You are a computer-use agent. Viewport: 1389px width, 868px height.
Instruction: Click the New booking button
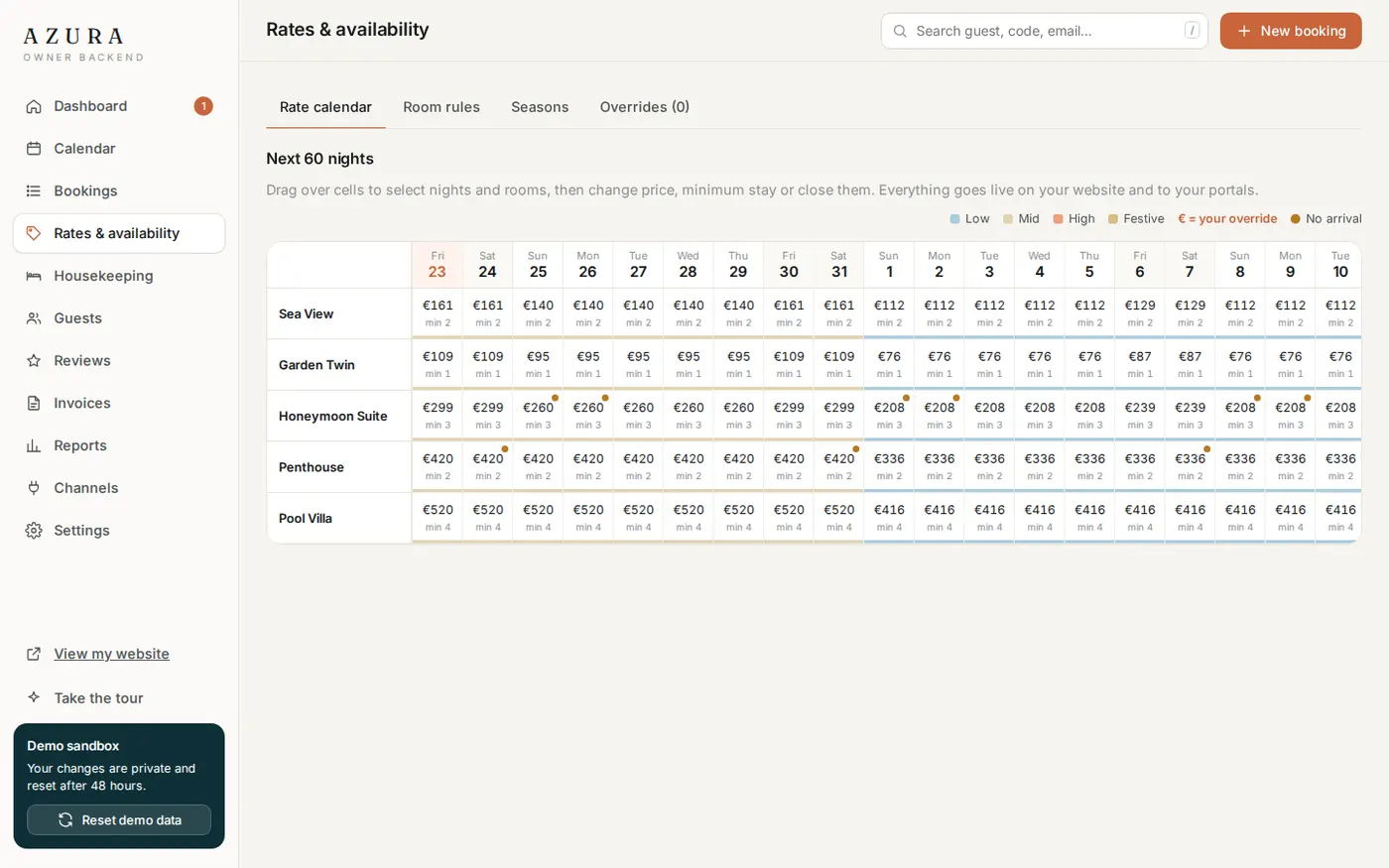[1291, 31]
